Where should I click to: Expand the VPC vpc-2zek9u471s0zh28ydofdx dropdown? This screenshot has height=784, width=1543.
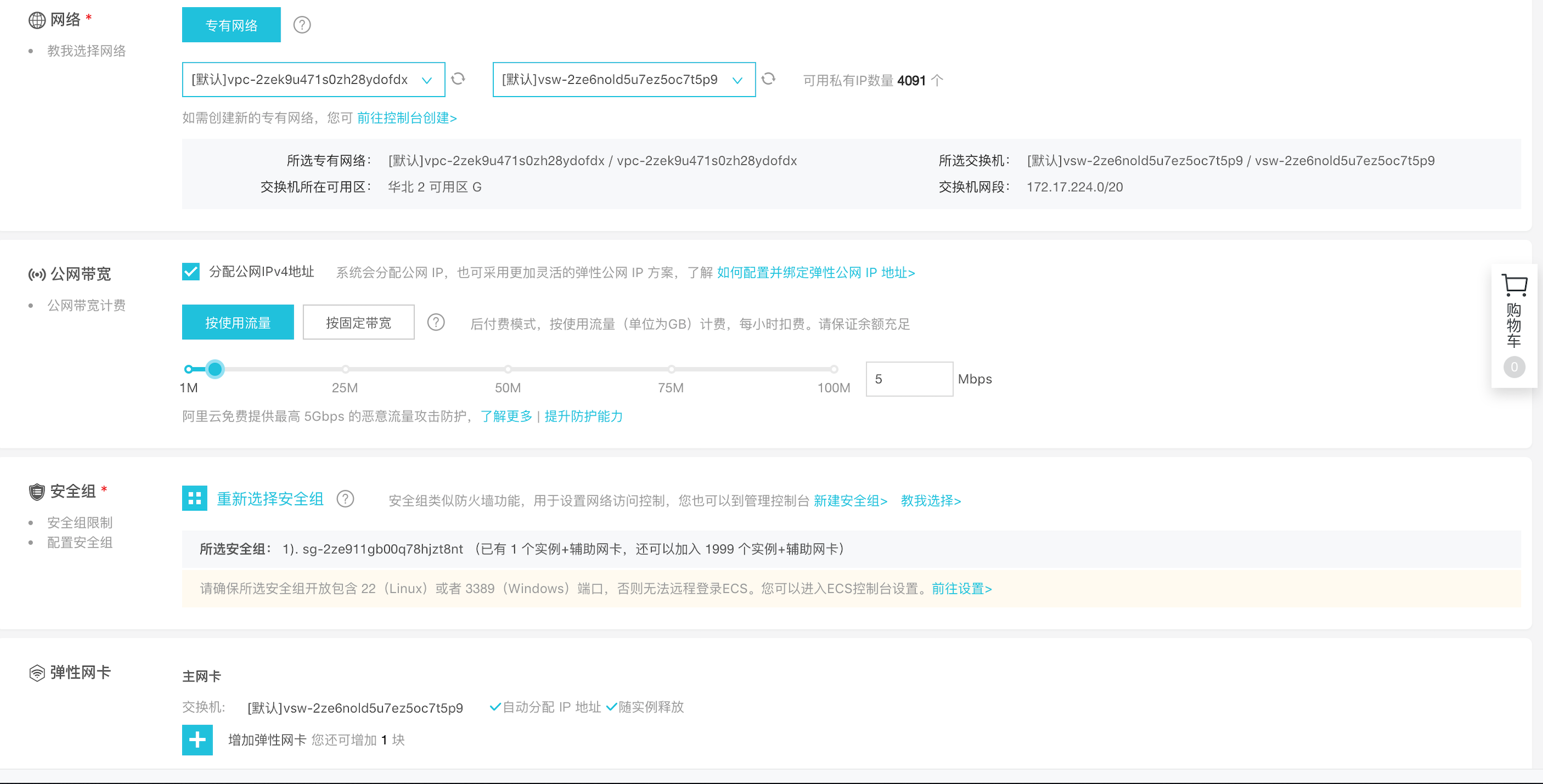pos(313,79)
